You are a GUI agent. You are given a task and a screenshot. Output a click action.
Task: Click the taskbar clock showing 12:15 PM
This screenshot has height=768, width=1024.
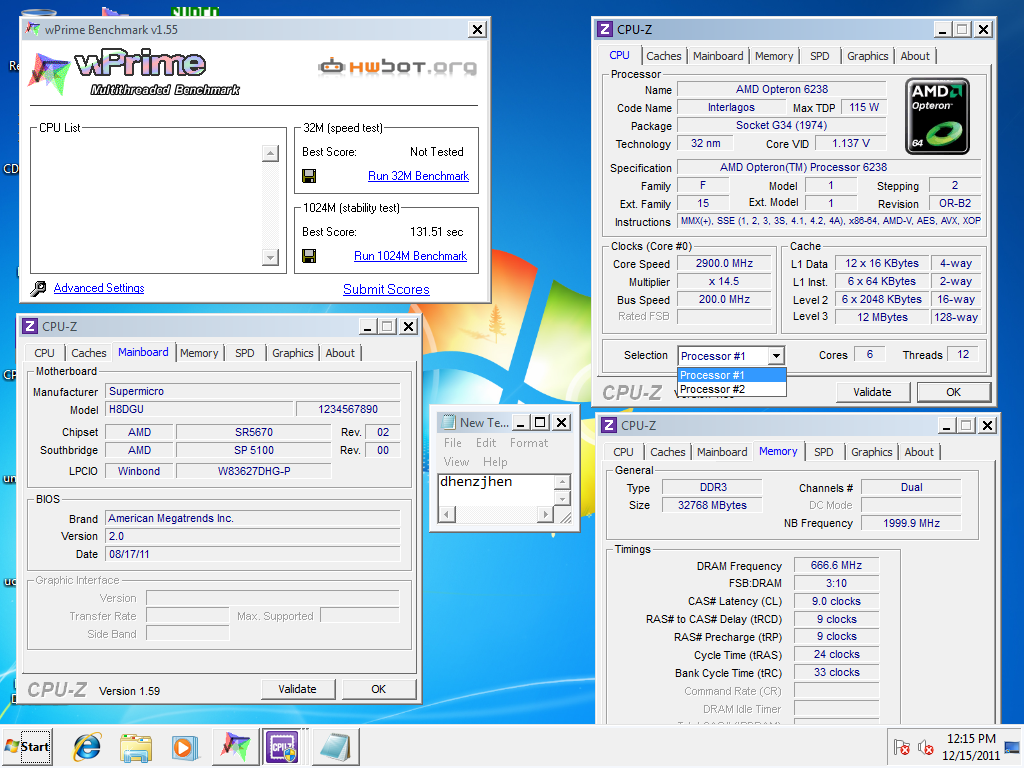click(x=971, y=747)
